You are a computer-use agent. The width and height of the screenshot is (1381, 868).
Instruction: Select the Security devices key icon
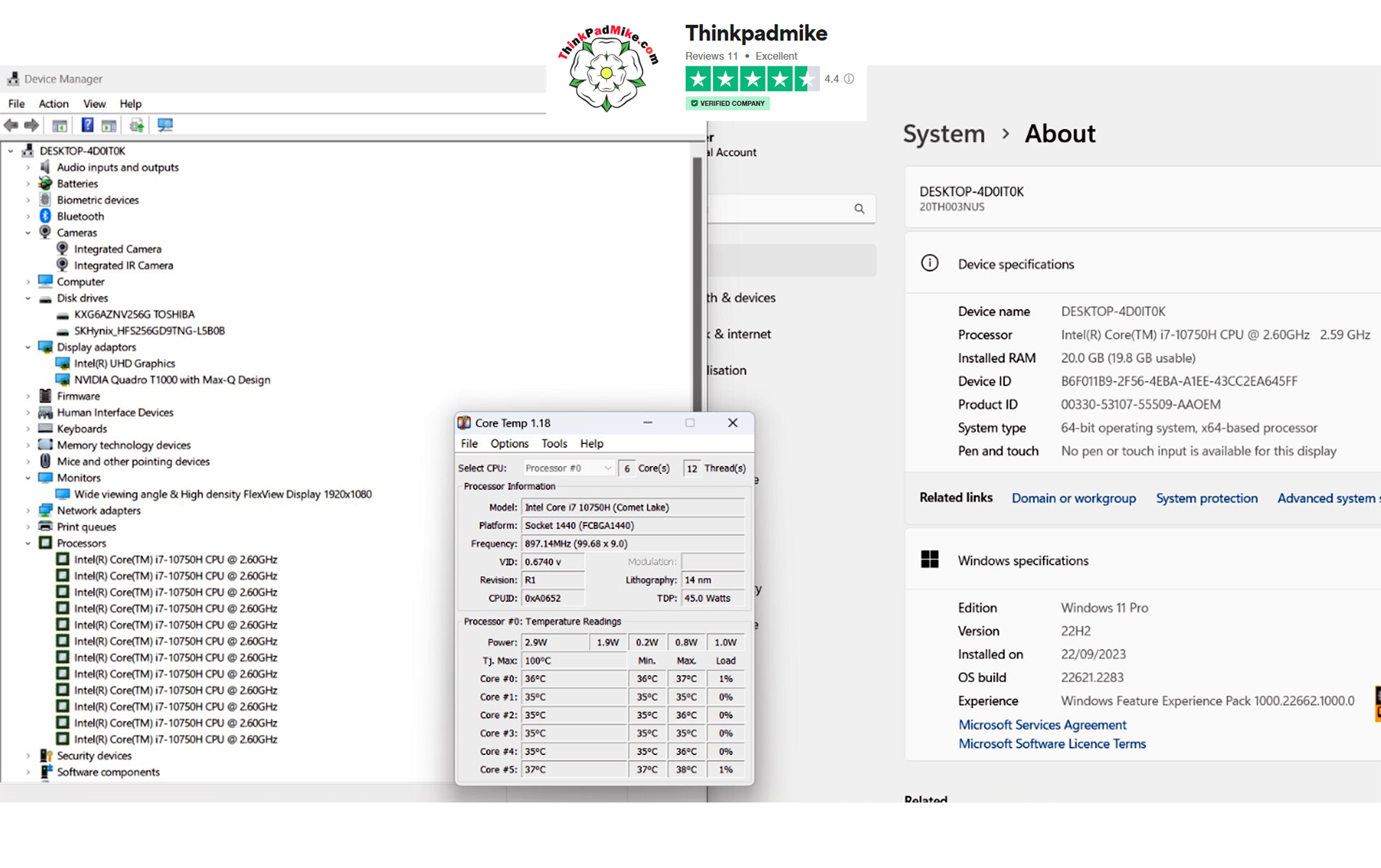point(46,755)
